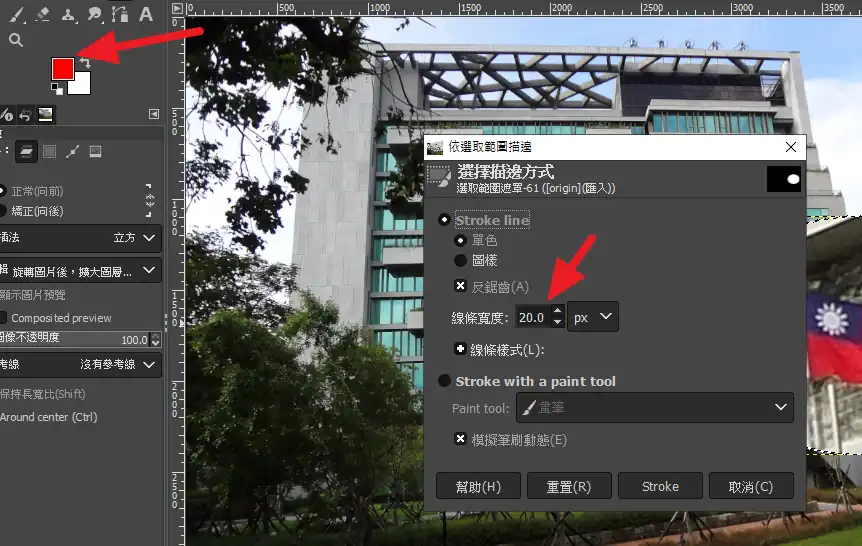Select the Smudge tool

pyautogui.click(x=96, y=14)
